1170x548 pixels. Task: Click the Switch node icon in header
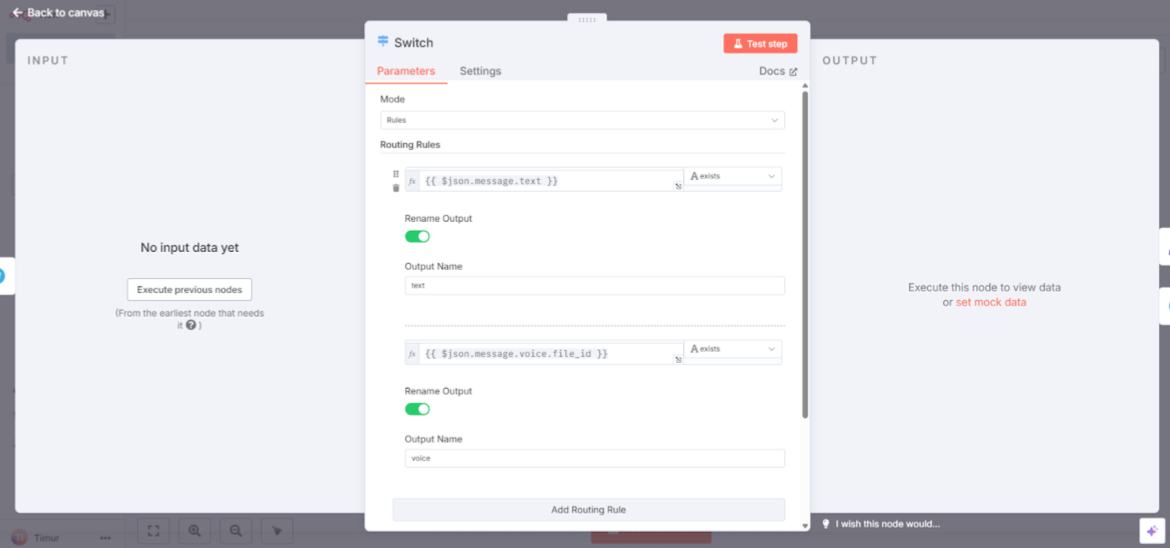(x=384, y=42)
